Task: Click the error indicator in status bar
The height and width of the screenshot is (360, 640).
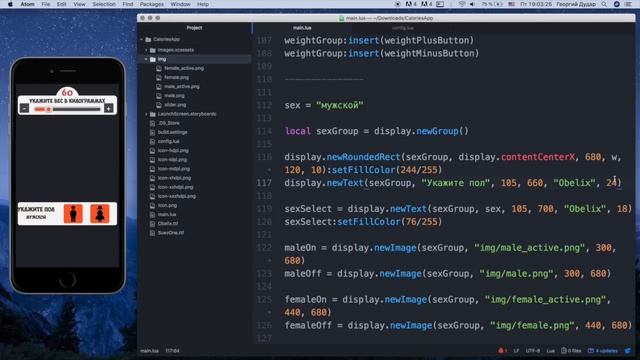Action: [x=502, y=351]
